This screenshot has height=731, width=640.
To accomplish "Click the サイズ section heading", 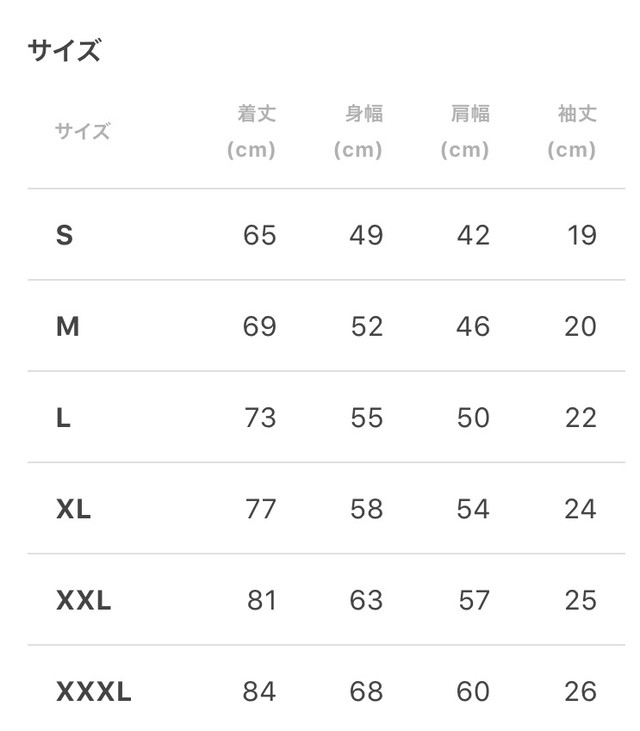I will click(x=64, y=50).
